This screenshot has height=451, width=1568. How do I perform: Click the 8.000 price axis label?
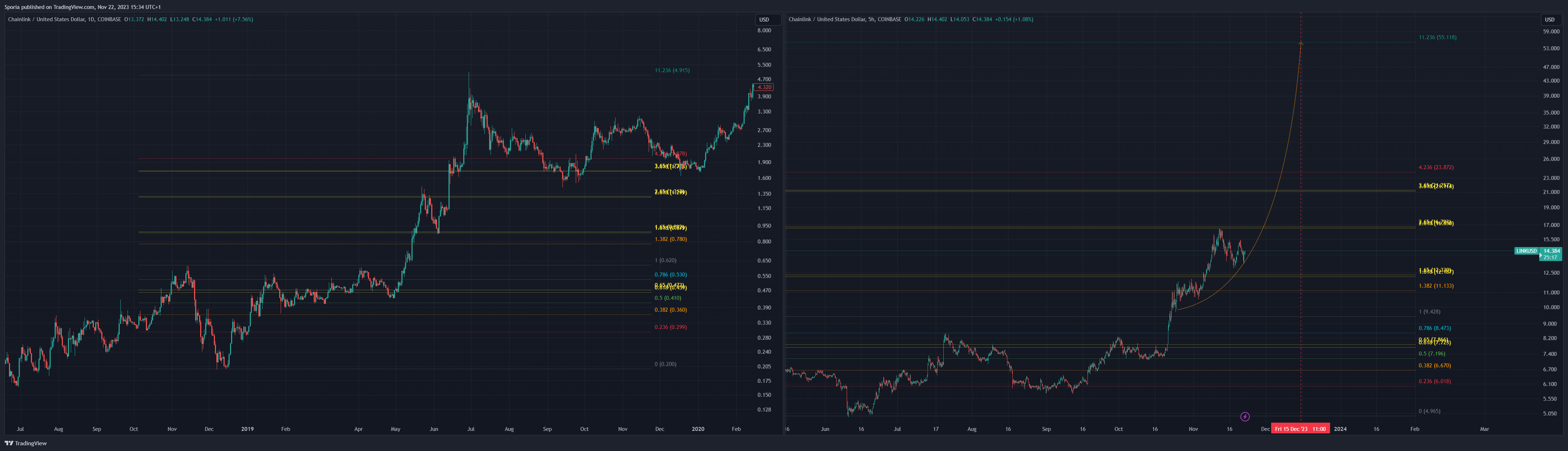click(764, 31)
